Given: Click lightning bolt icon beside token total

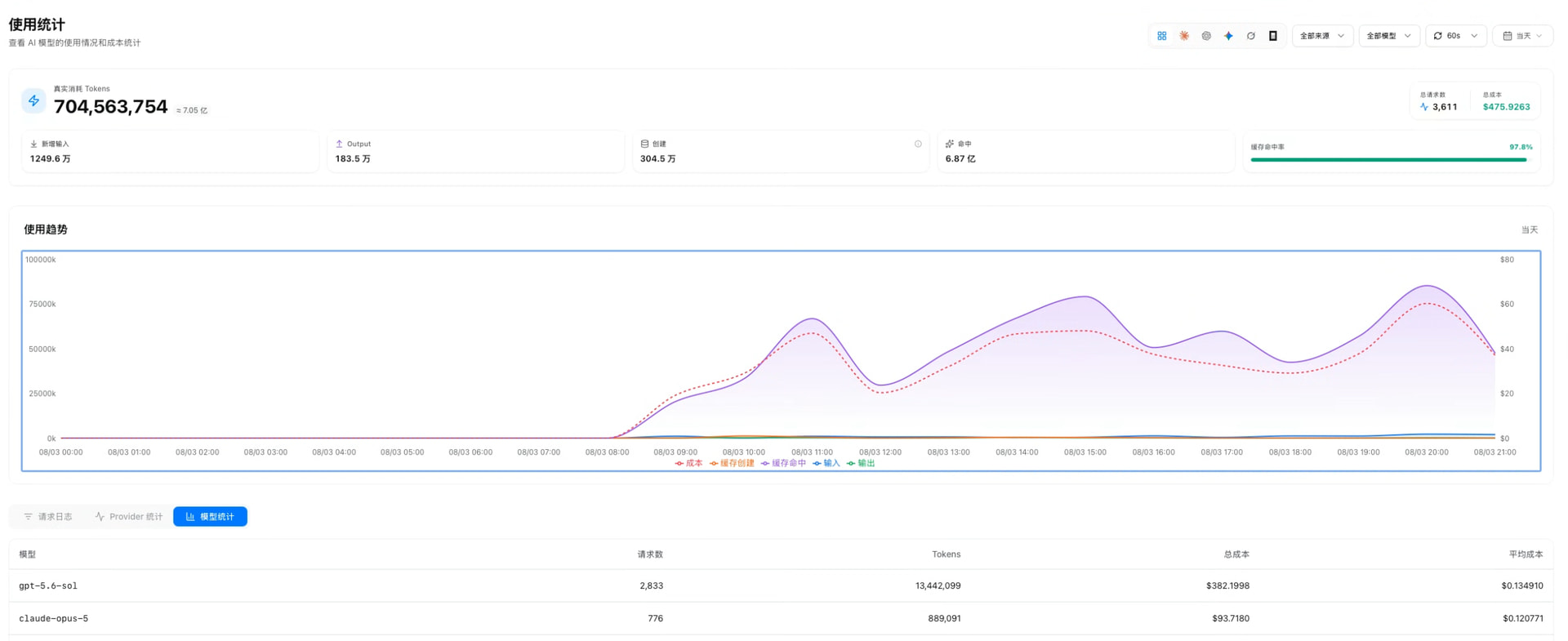Looking at the screenshot, I should point(33,100).
